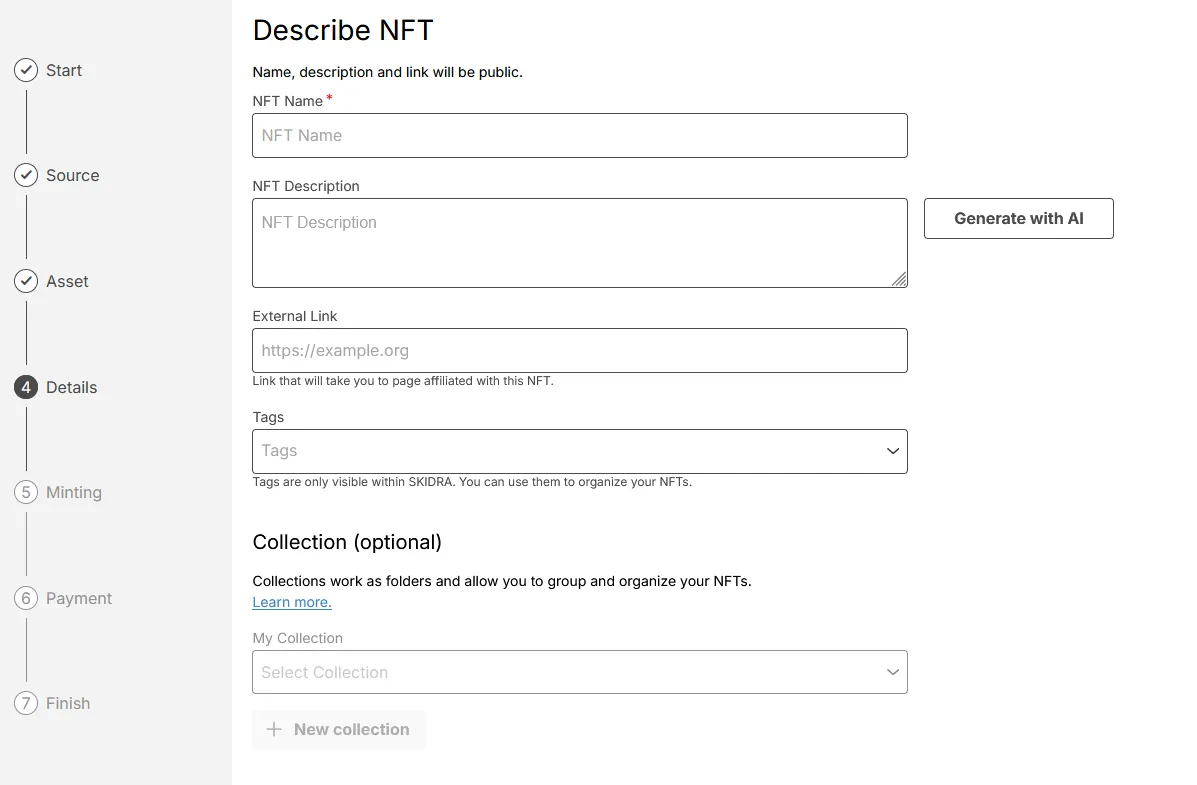Expand the Select Collection chevron arrow

point(892,672)
